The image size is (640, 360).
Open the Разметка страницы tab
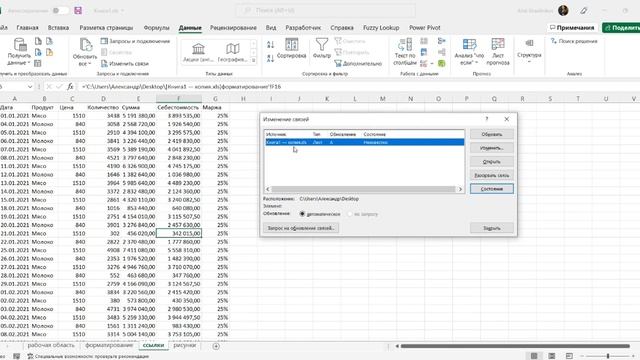click(106, 28)
